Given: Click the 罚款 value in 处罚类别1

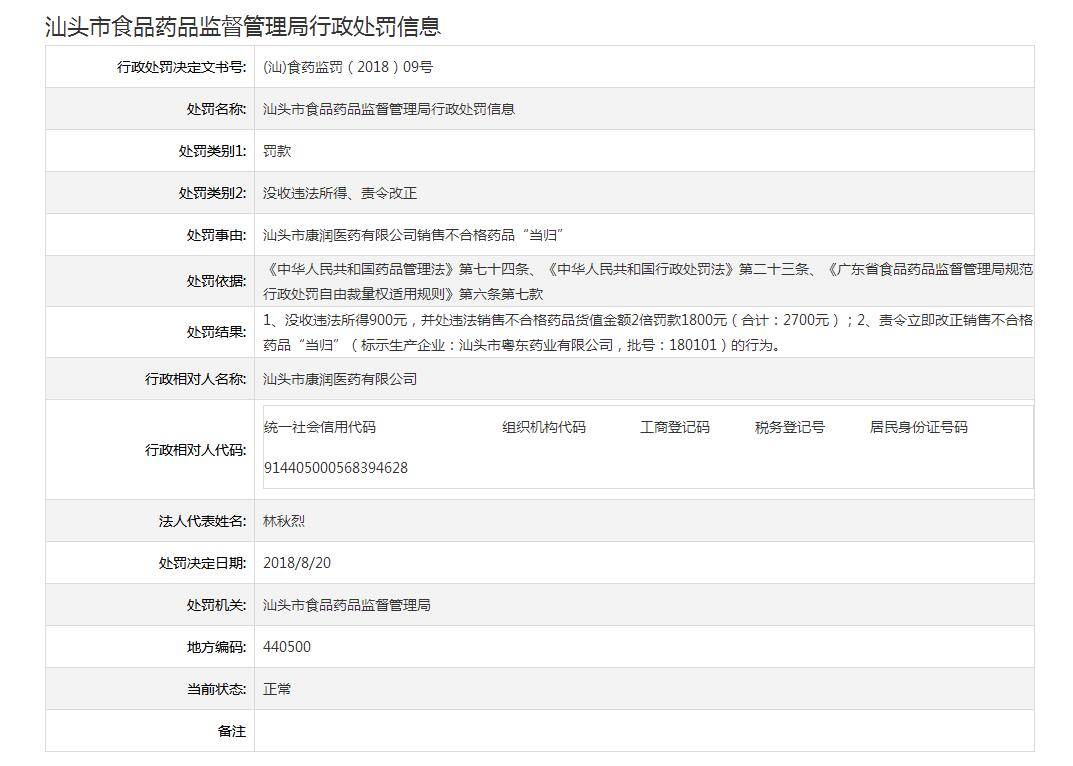Looking at the screenshot, I should click(277, 151).
